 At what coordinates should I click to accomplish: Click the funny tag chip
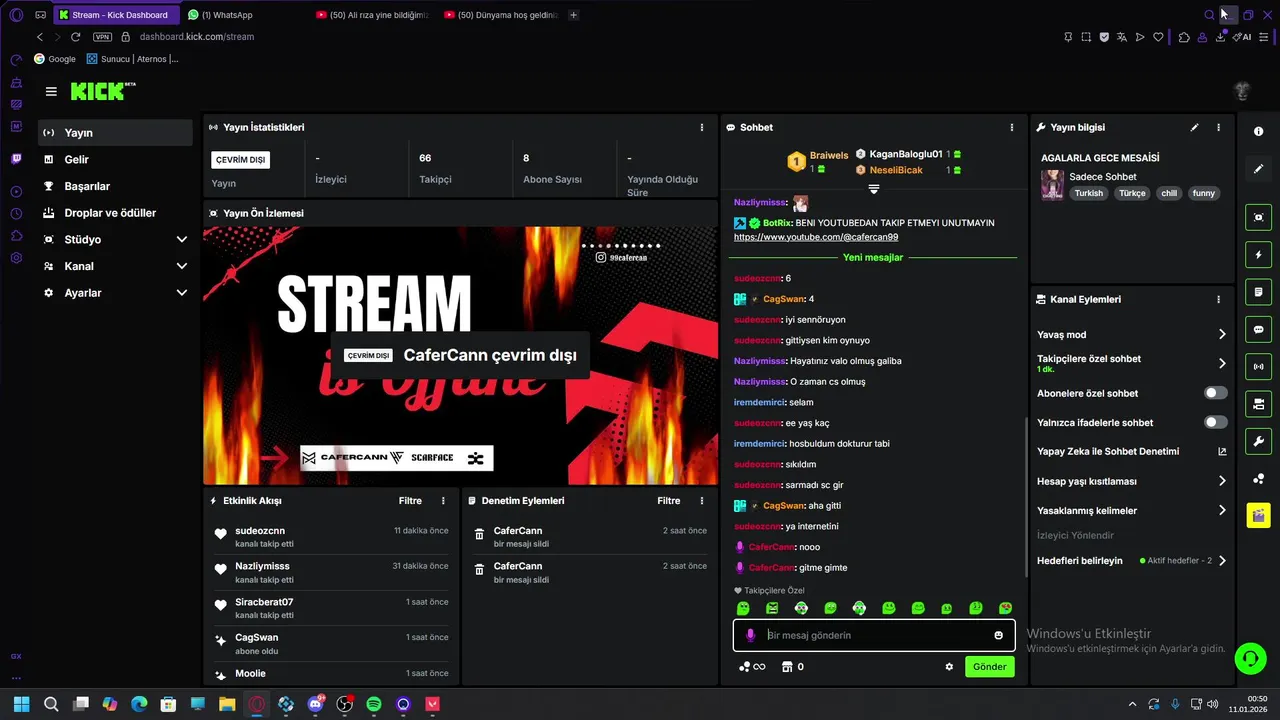coord(1204,193)
